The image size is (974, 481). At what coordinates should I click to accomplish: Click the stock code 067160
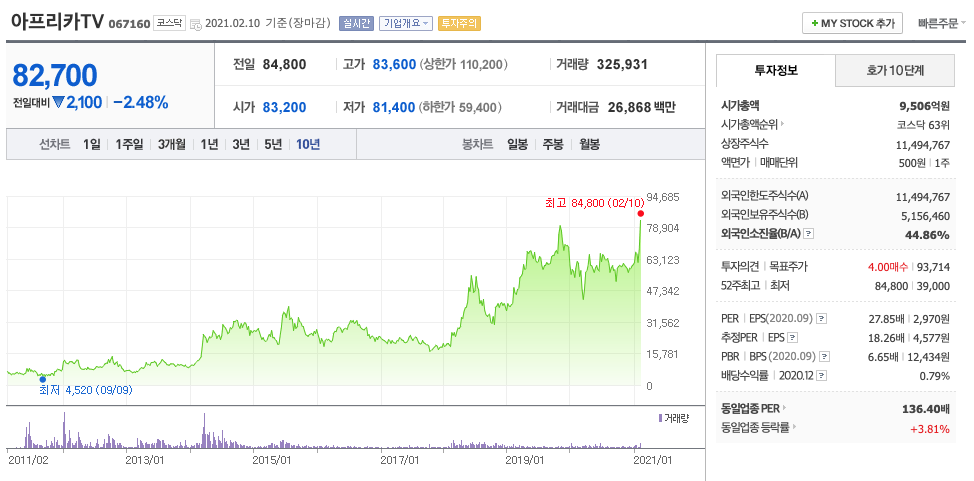tap(129, 24)
